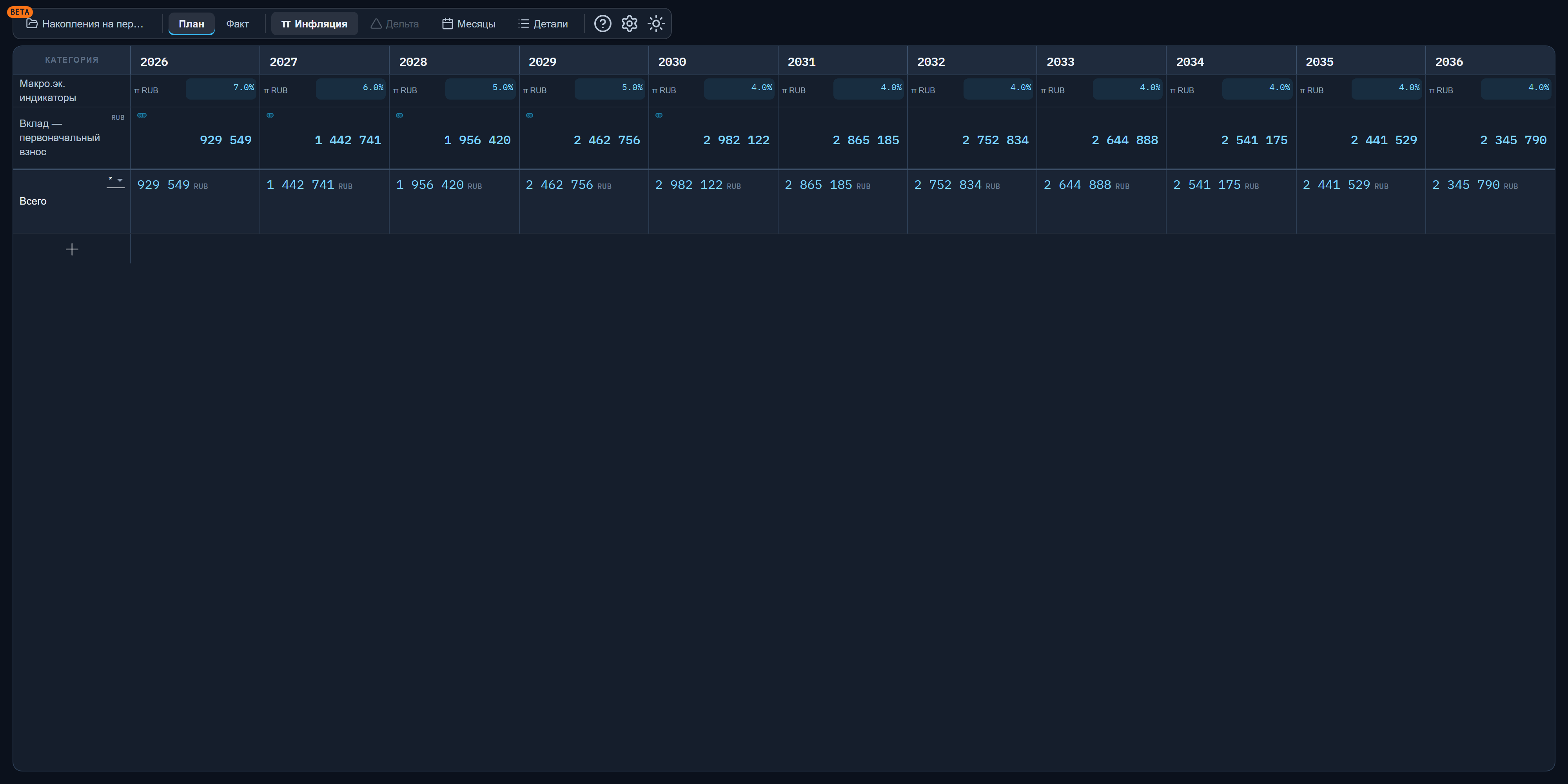Select deposit value 1 442 741 for 2027
Image resolution: width=1568 pixels, height=784 pixels.
pos(348,140)
